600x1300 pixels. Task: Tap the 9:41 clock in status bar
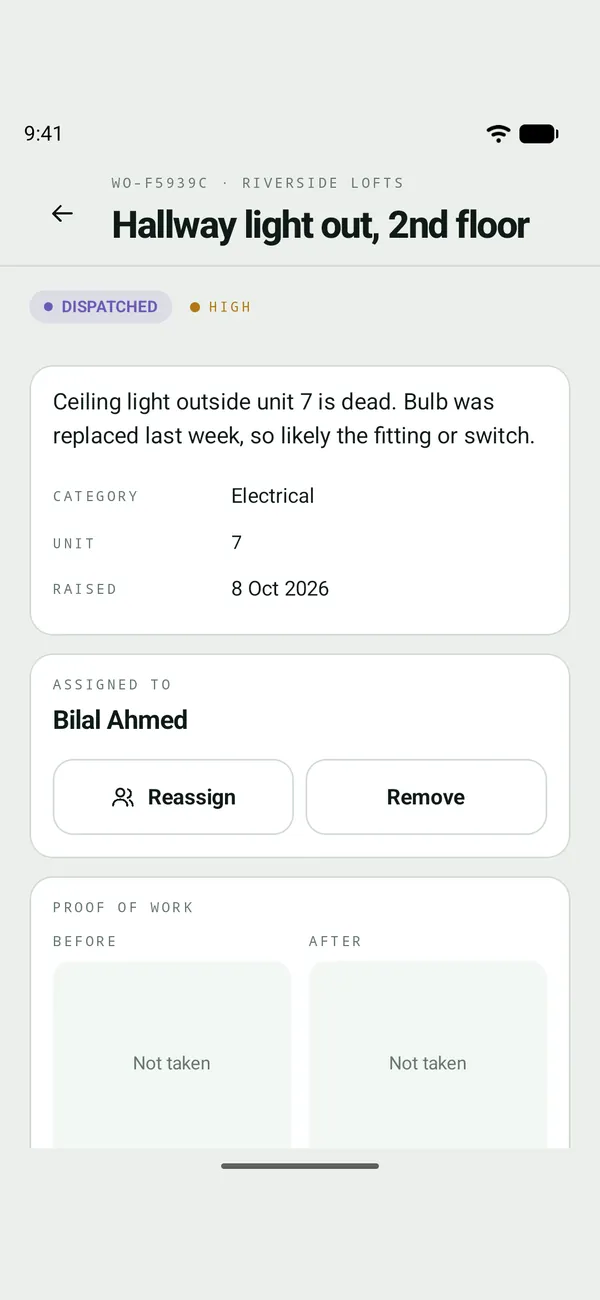click(x=43, y=134)
